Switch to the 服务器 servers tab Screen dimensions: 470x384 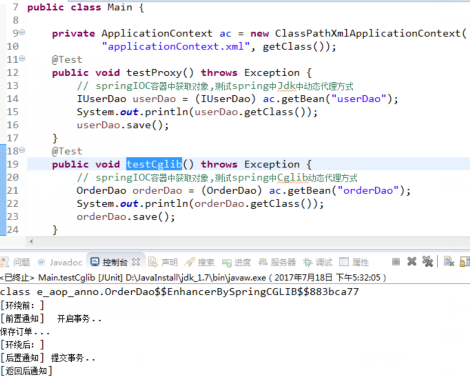[x=277, y=262]
